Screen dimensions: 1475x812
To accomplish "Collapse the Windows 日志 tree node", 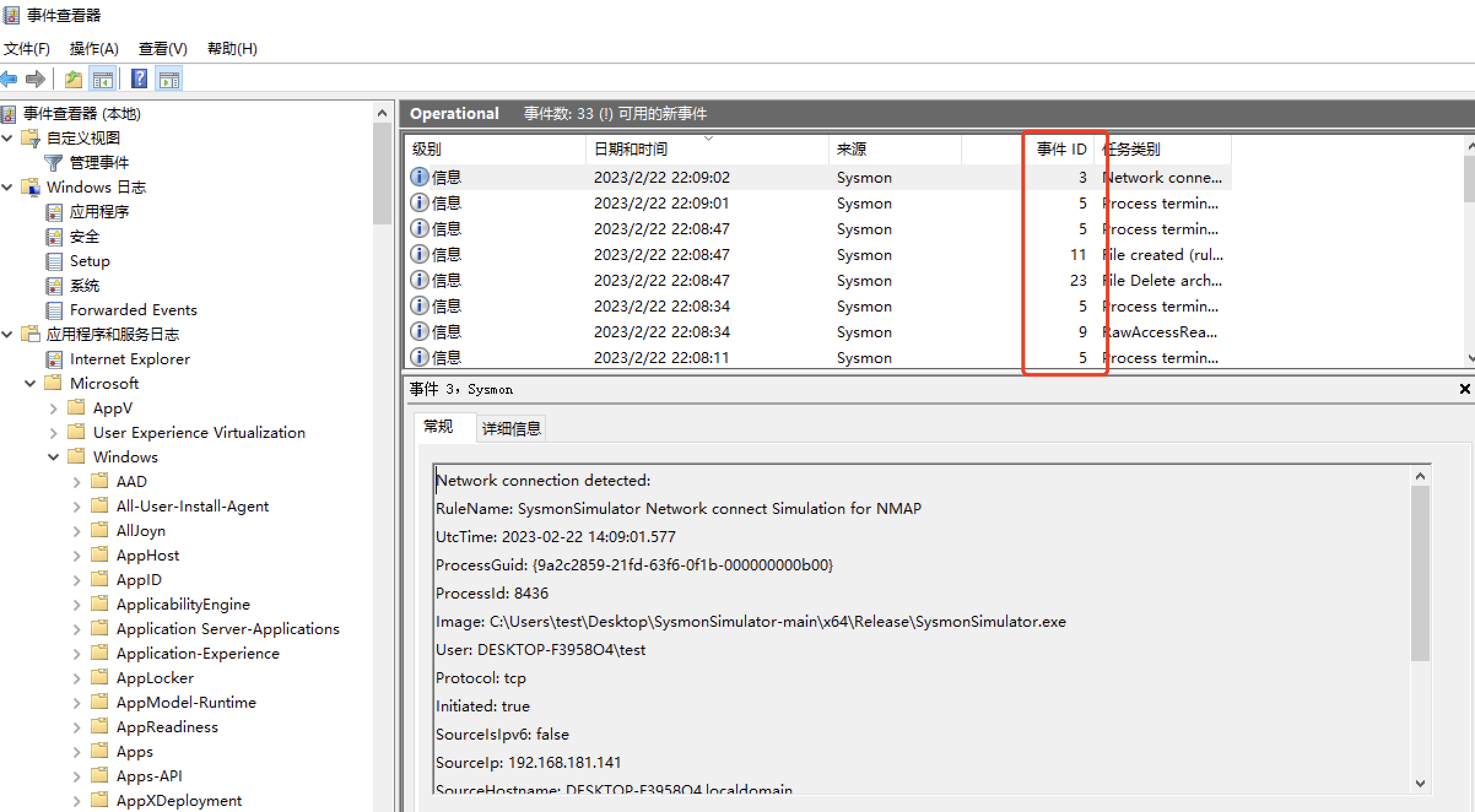I will pyautogui.click(x=7, y=187).
